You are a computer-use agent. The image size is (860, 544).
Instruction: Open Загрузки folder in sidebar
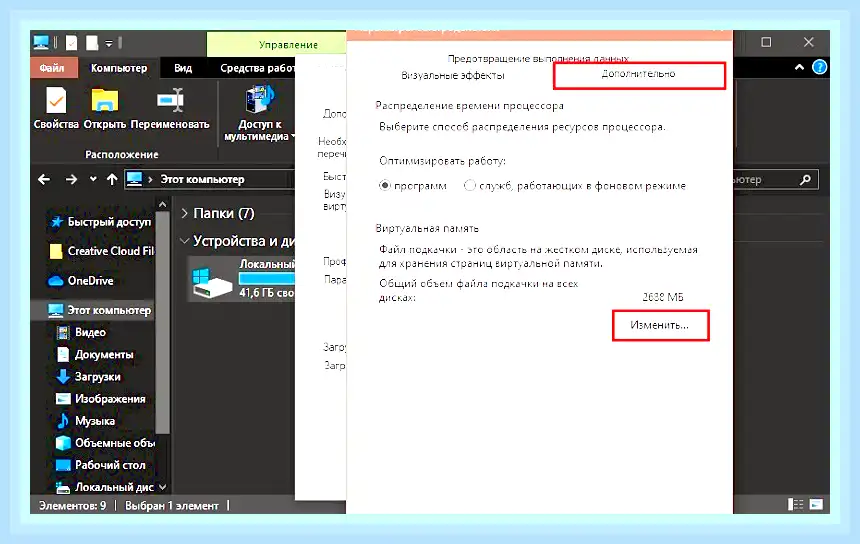click(88, 377)
